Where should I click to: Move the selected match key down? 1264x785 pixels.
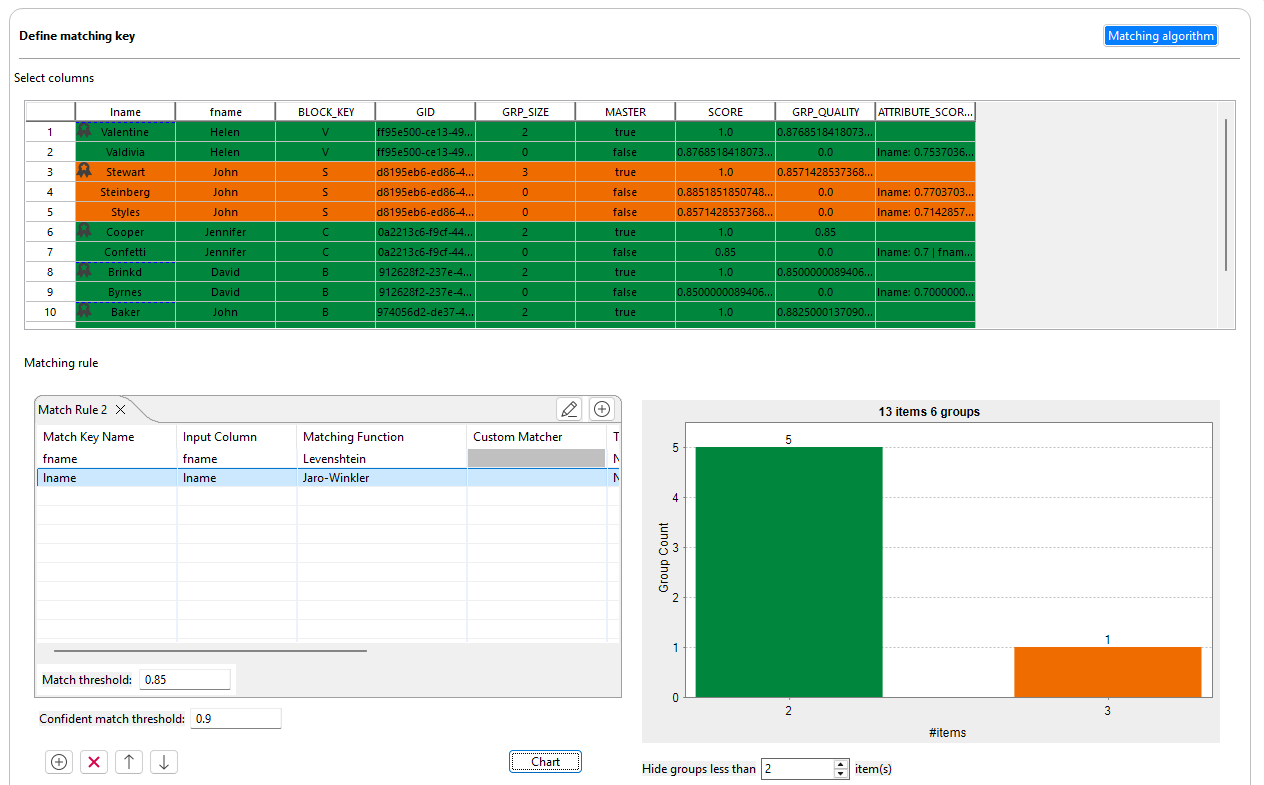coord(164,762)
